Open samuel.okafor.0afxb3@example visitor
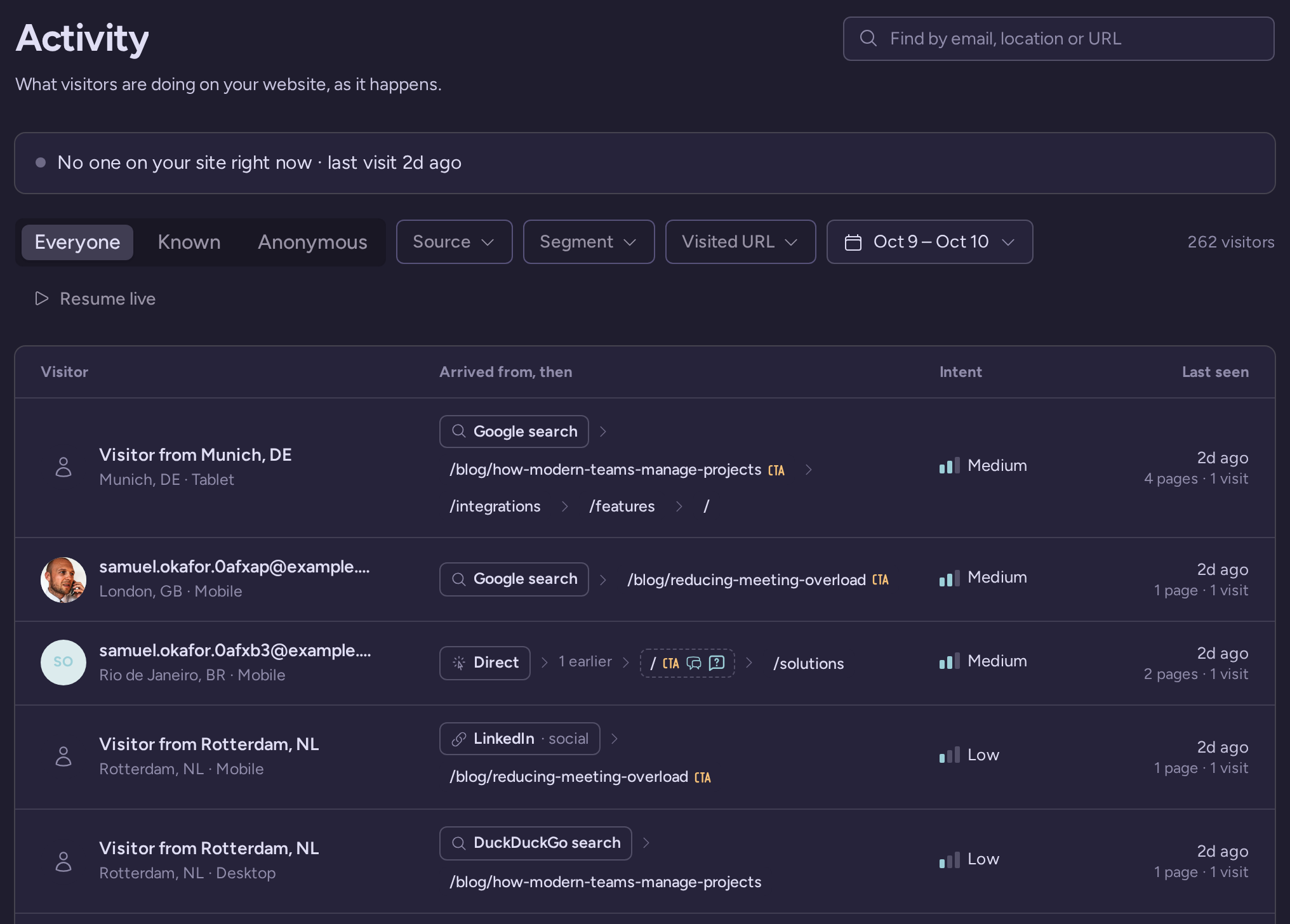 coord(235,650)
